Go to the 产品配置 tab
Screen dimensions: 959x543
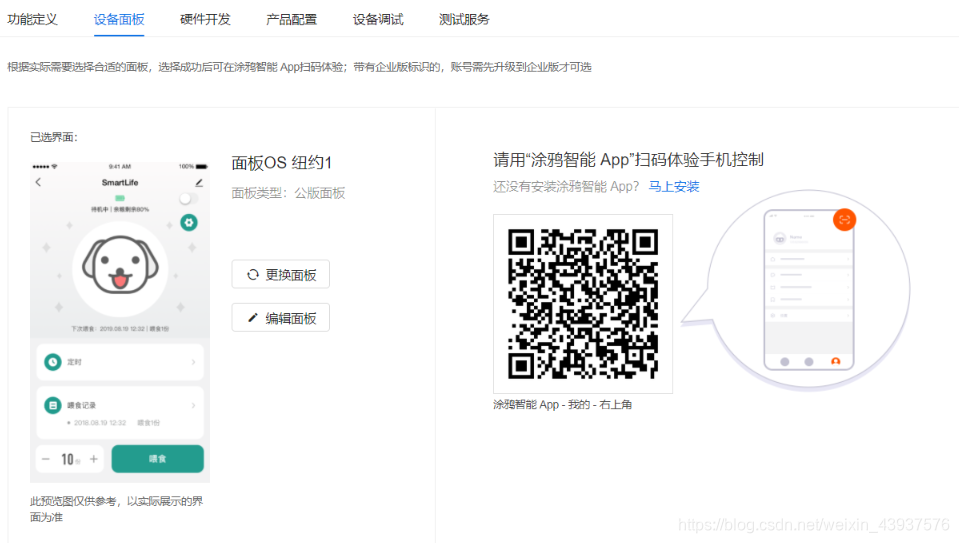pos(292,20)
